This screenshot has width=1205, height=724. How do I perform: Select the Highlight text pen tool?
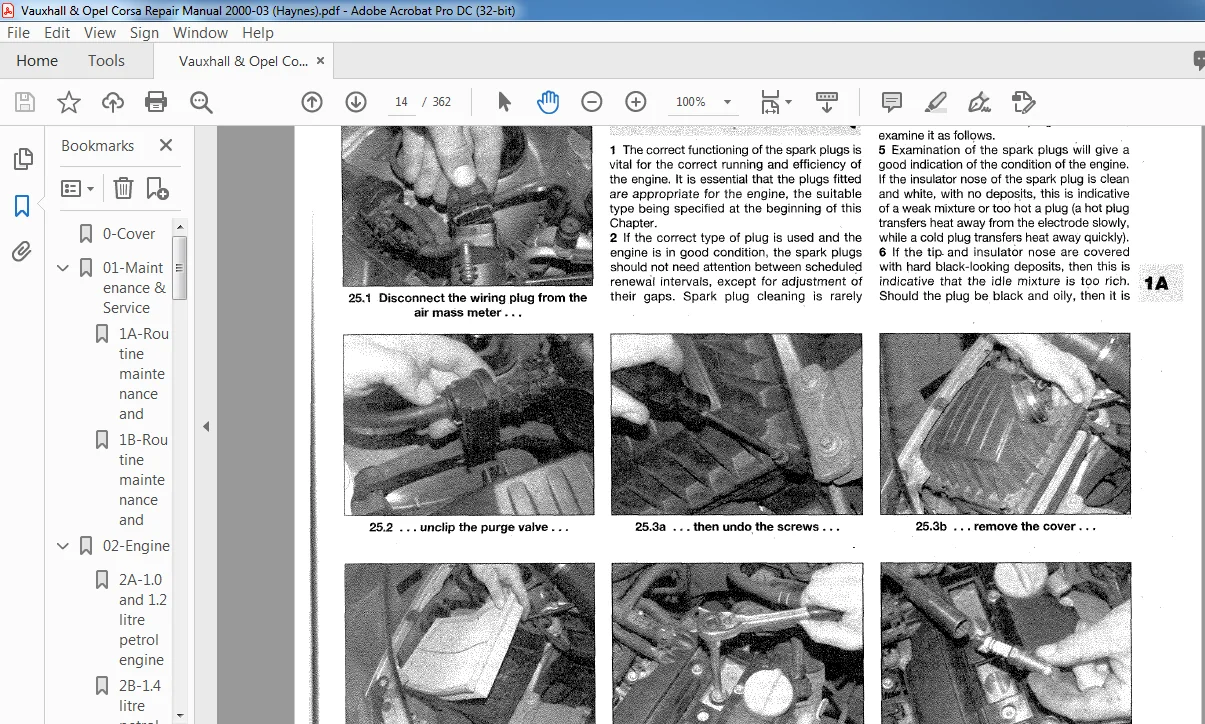tap(936, 102)
